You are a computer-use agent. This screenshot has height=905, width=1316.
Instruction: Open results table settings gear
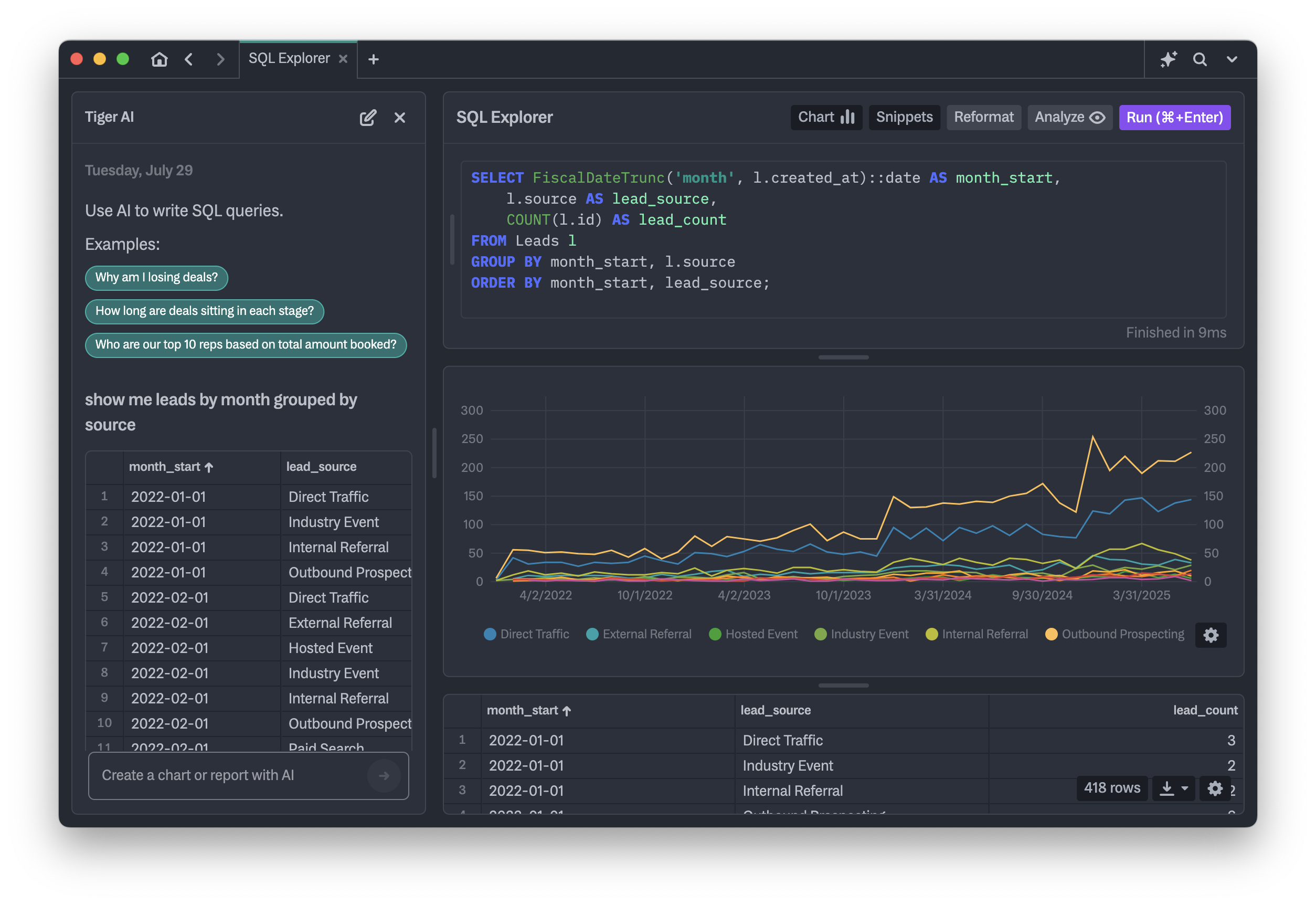point(1215,789)
